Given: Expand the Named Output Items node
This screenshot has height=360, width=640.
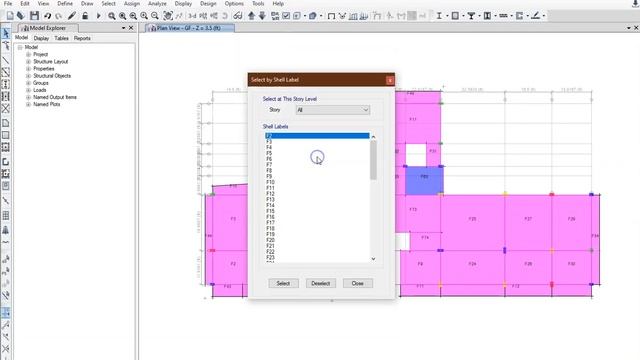Looking at the screenshot, I should tap(28, 97).
